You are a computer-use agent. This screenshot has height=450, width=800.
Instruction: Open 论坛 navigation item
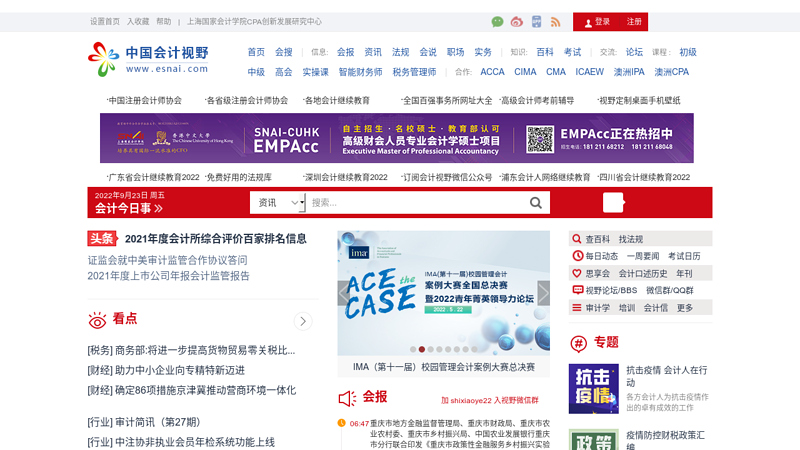[x=634, y=52]
